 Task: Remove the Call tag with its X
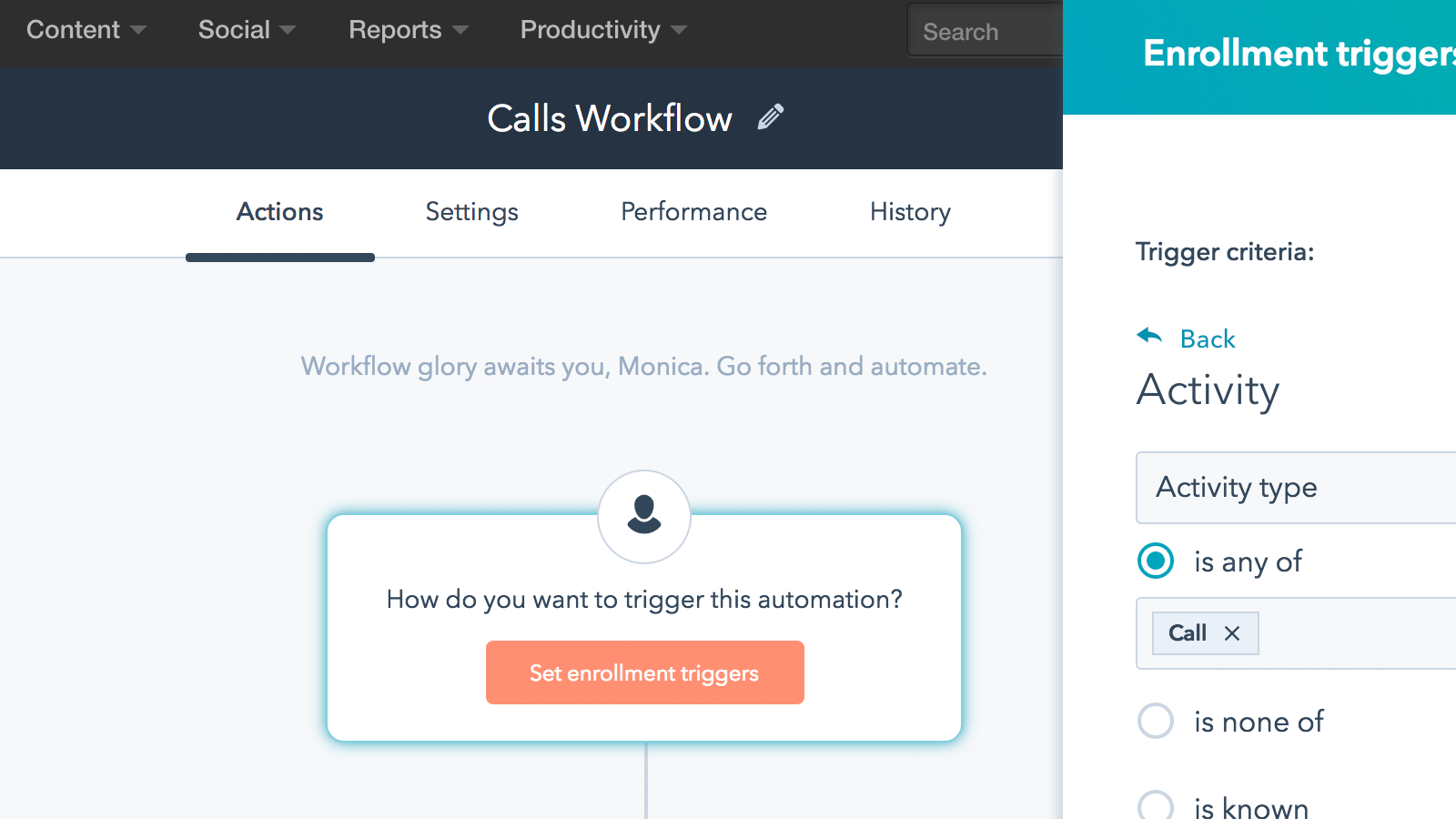[1232, 633]
